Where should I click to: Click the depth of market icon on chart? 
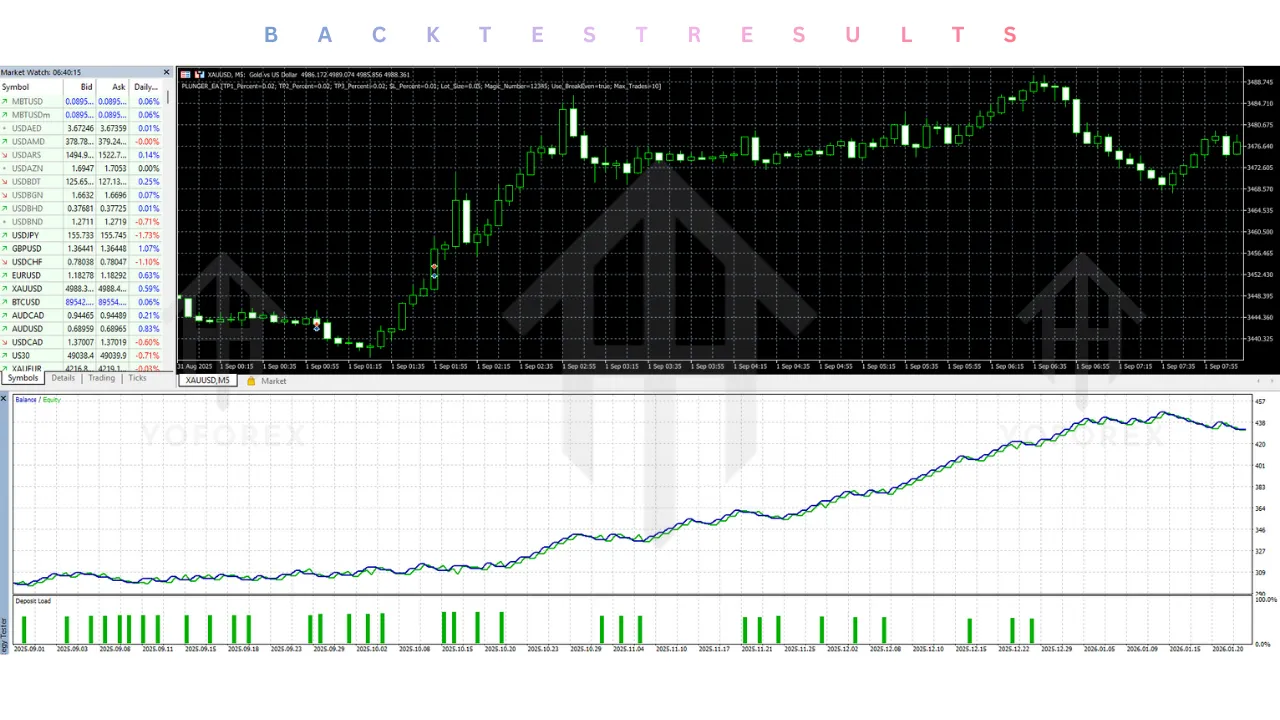pyautogui.click(x=198, y=74)
